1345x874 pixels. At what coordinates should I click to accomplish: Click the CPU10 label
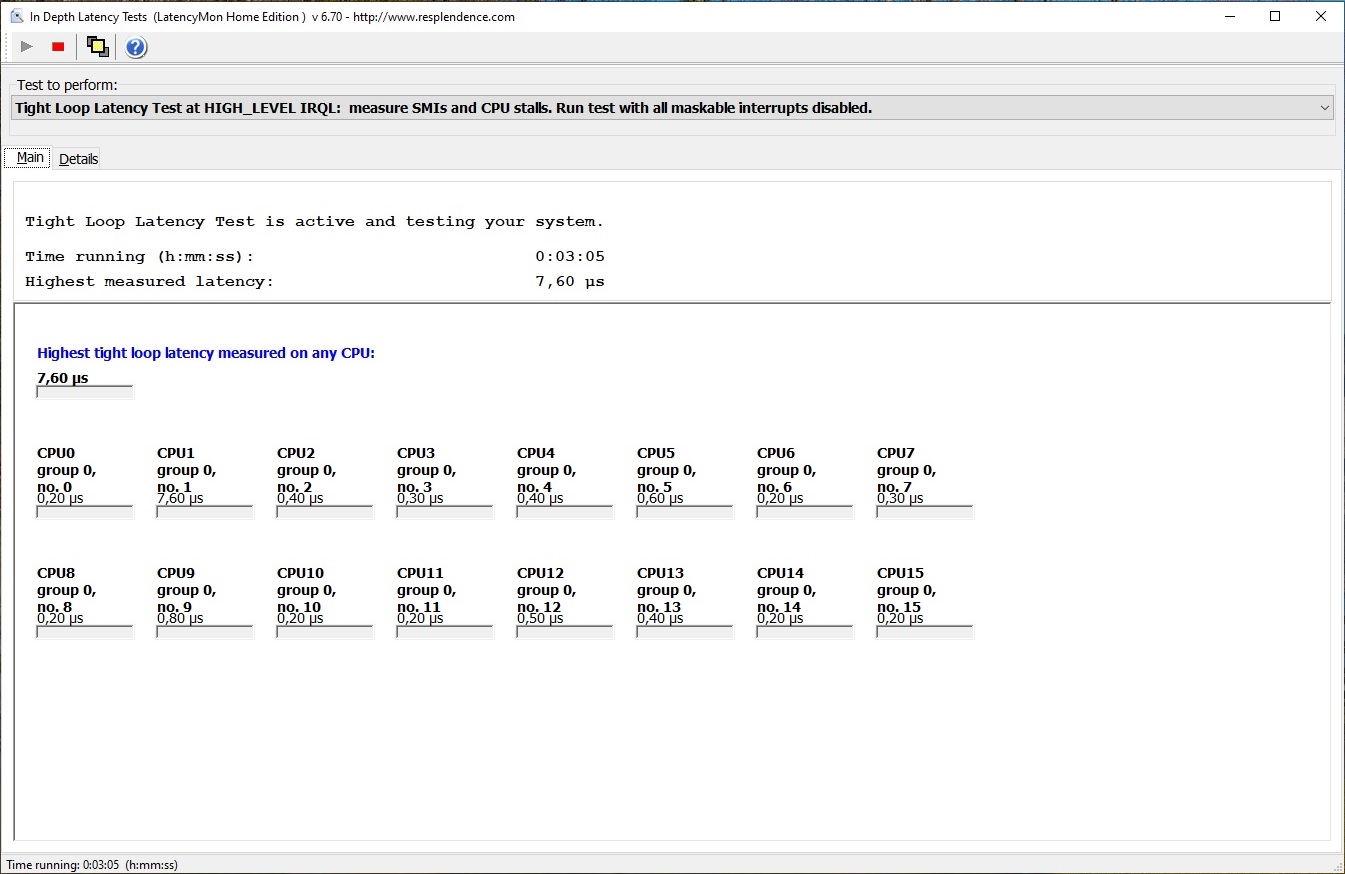point(300,573)
